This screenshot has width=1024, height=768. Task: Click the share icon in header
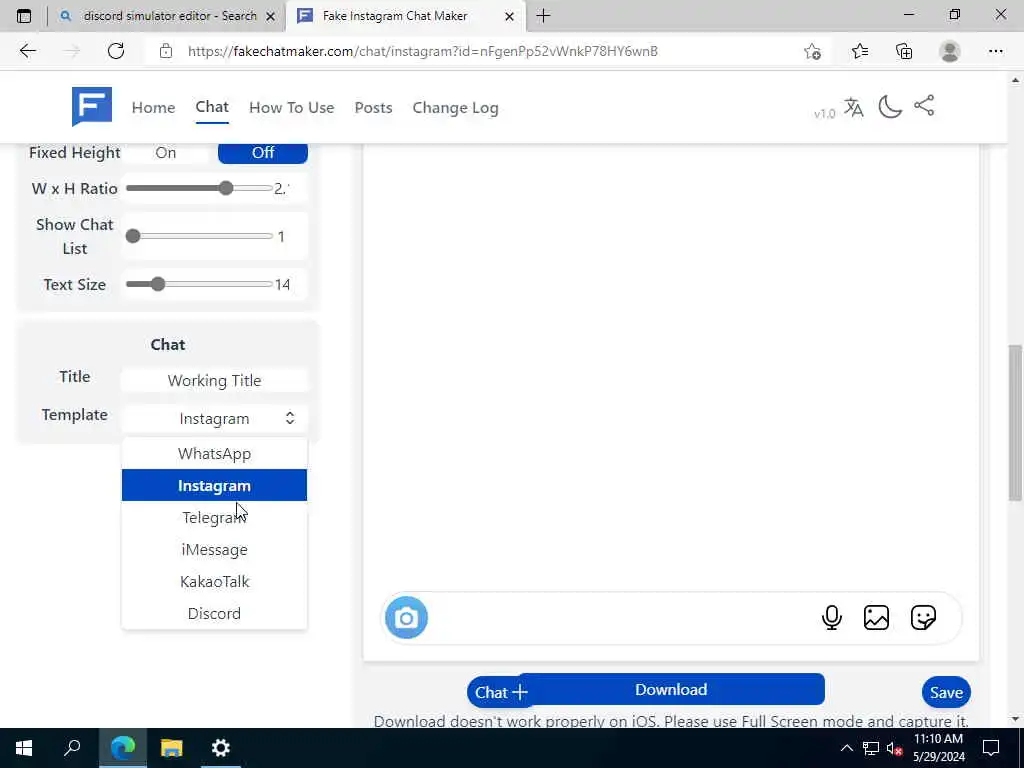click(924, 106)
